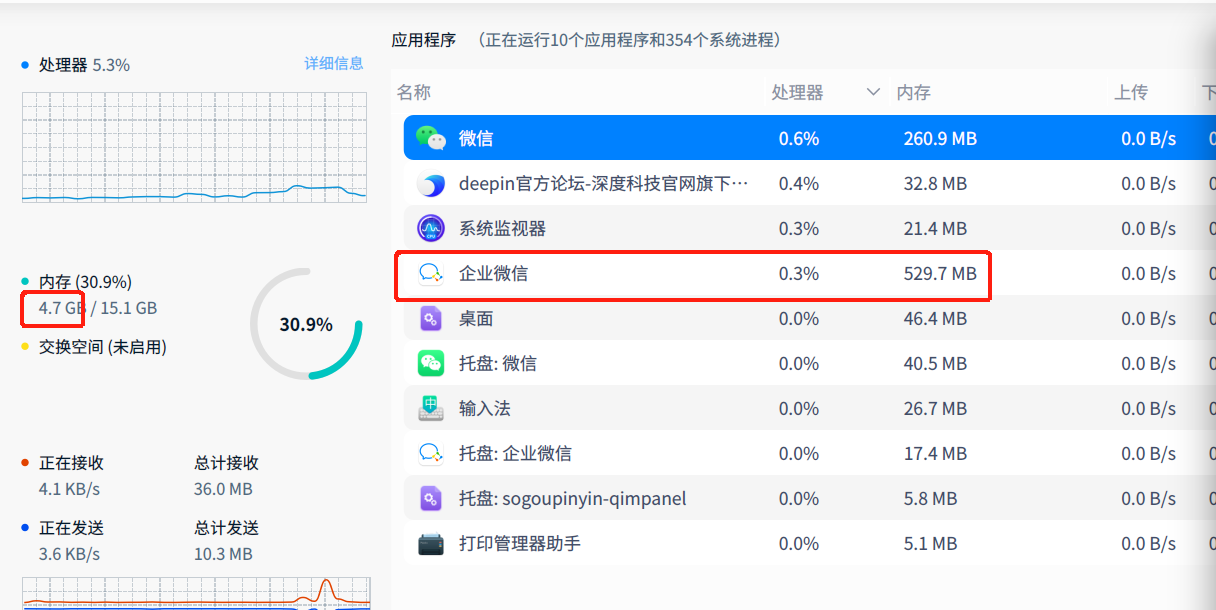Click the memory usage ring chart

[306, 324]
